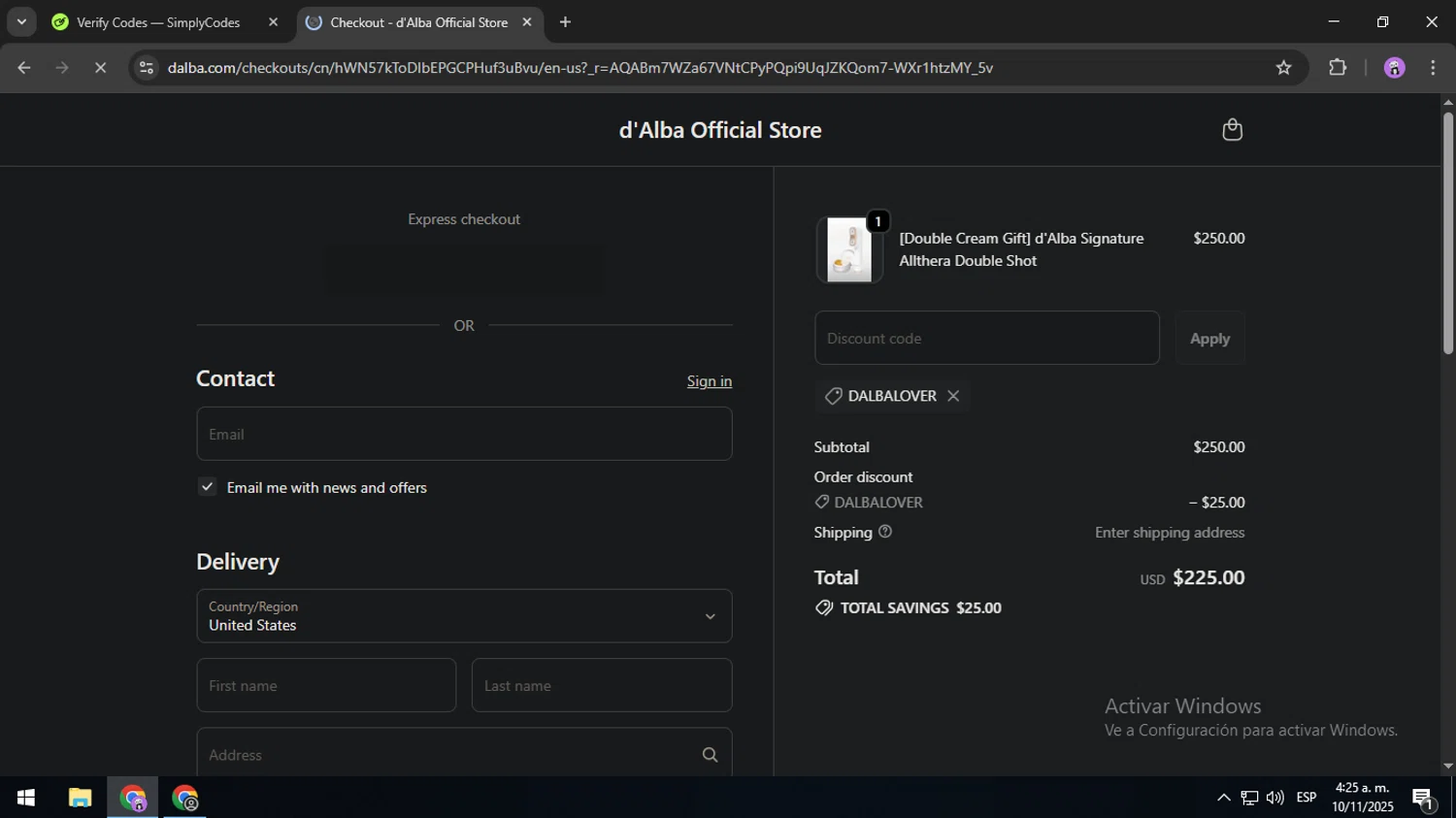Open the volume speaker tray icon
Image resolution: width=1456 pixels, height=818 pixels.
click(x=1274, y=798)
